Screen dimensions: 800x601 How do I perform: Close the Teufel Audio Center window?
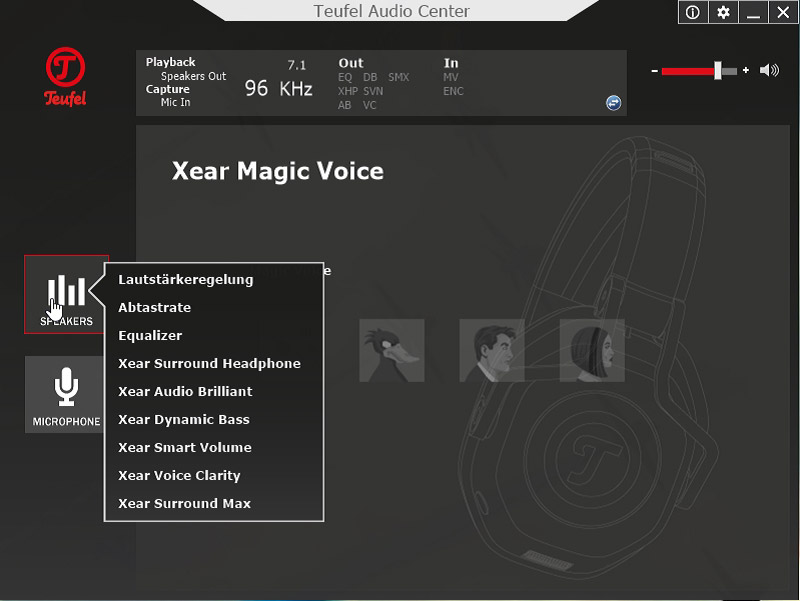point(783,12)
